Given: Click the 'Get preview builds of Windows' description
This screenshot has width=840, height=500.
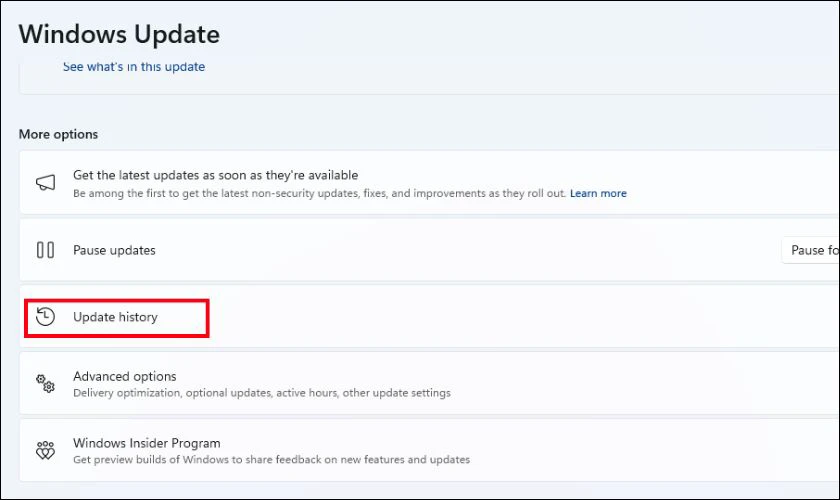Looking at the screenshot, I should [271, 459].
